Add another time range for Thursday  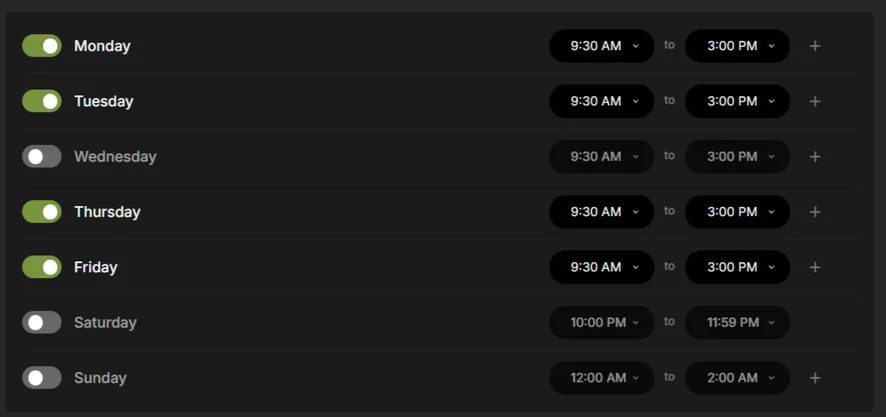click(x=815, y=212)
